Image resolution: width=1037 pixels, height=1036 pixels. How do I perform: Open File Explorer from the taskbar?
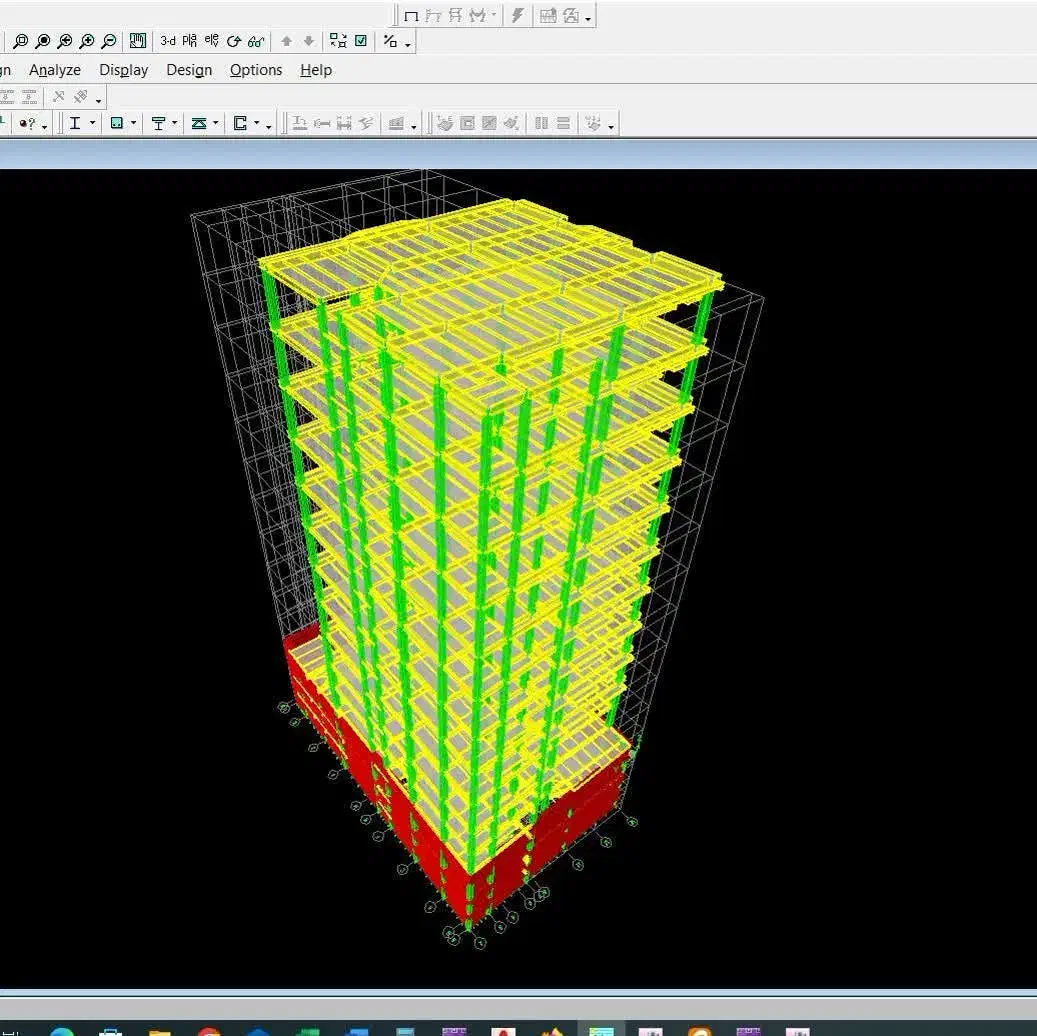[160, 1032]
